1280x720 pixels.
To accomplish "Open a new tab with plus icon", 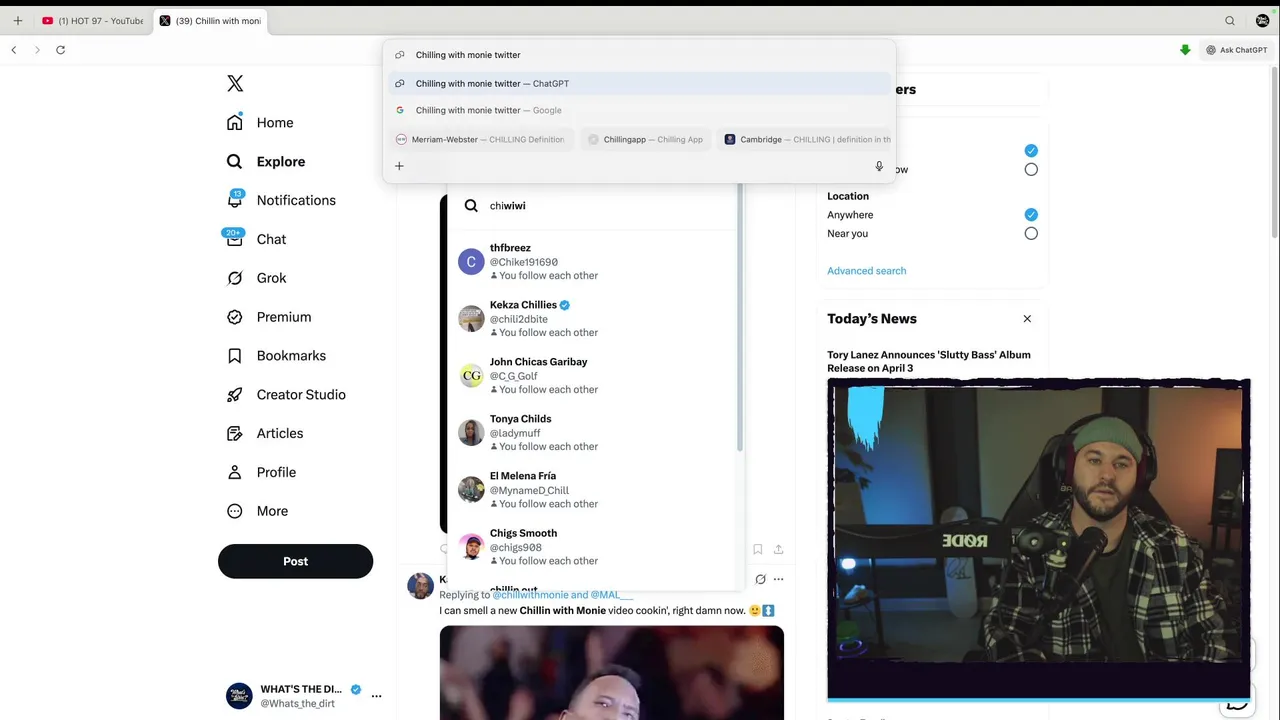I will tap(18, 21).
